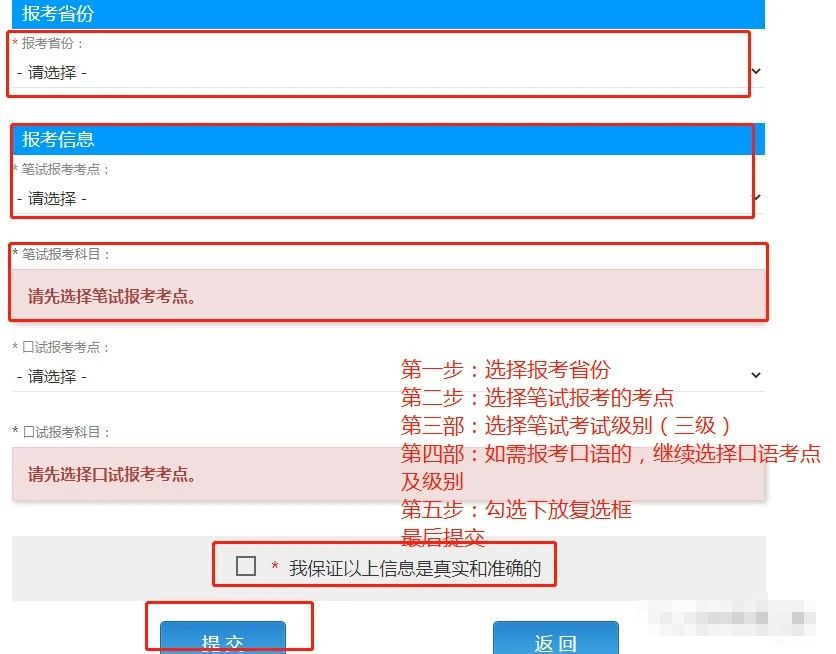Image resolution: width=836 pixels, height=654 pixels.
Task: Click the 我保证以上信息是真实和准确的 label text
Action: tap(415, 569)
